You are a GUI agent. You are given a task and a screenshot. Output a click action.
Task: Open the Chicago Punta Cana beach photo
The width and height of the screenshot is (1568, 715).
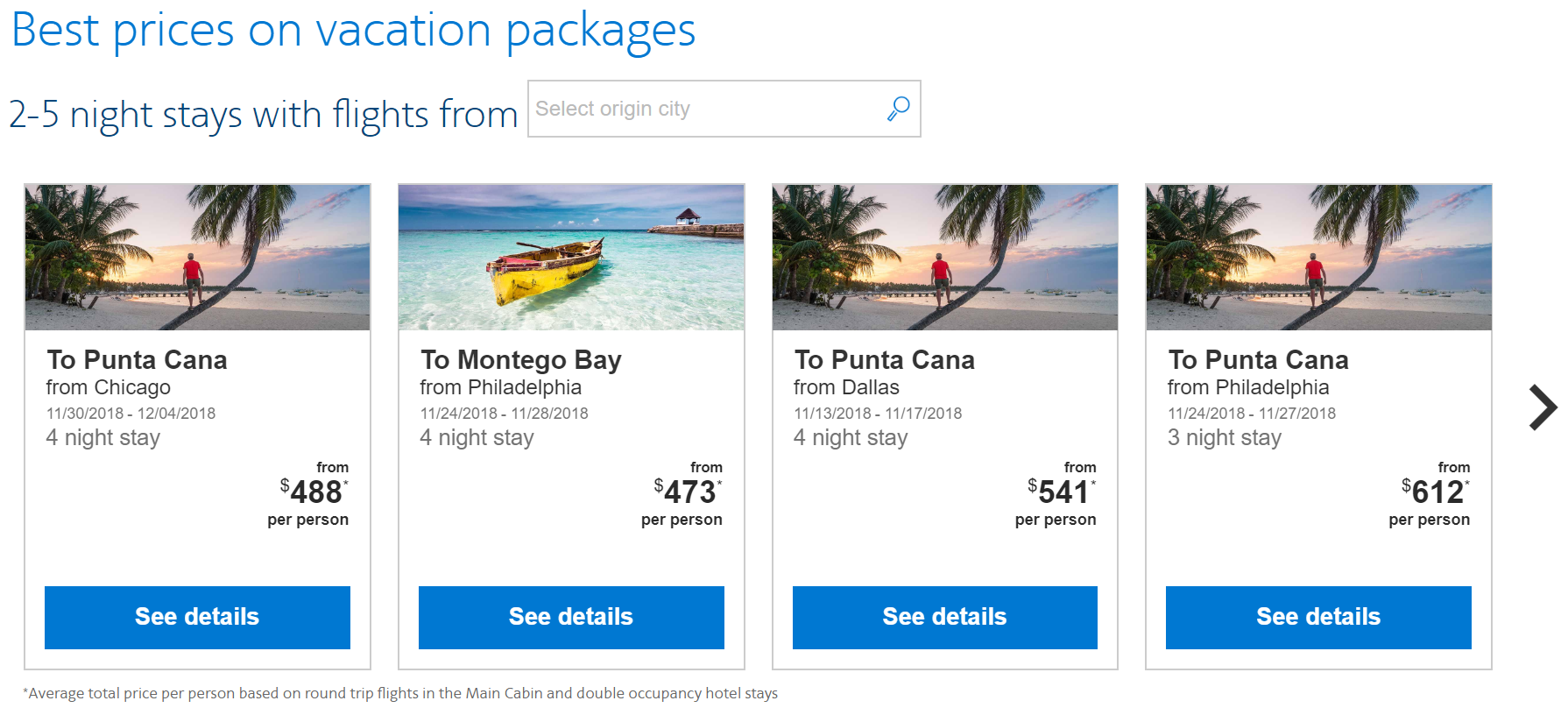tap(197, 257)
